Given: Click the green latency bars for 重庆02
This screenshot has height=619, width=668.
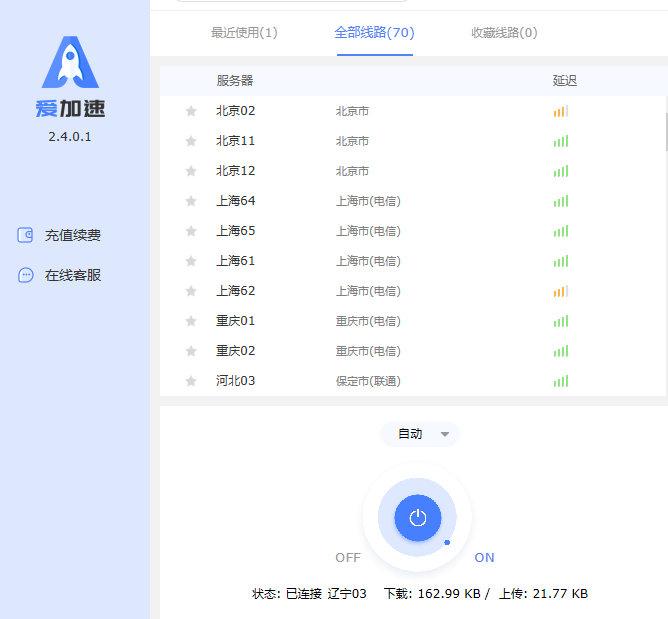Looking at the screenshot, I should coord(561,351).
